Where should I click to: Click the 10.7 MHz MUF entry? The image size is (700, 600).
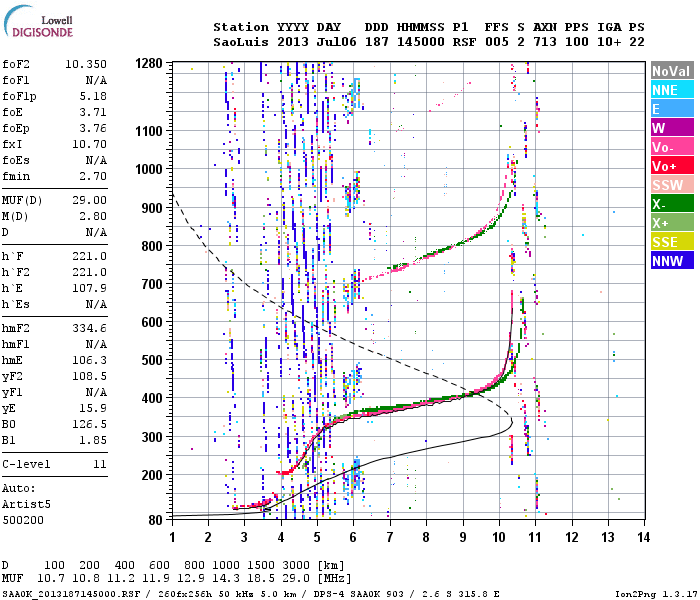[50, 579]
